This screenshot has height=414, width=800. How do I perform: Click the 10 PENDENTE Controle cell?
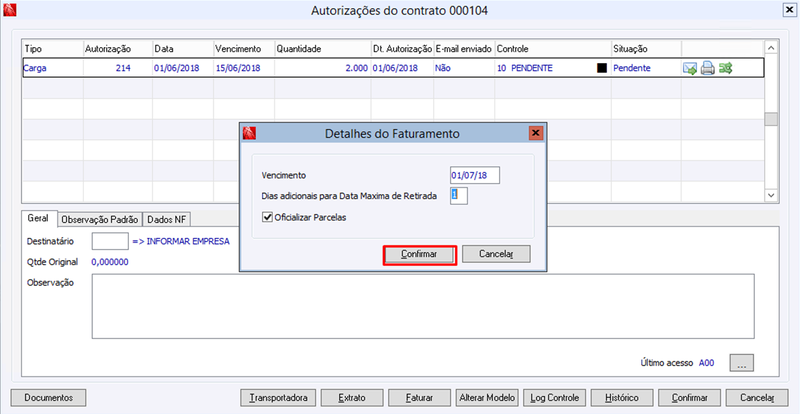[553, 68]
